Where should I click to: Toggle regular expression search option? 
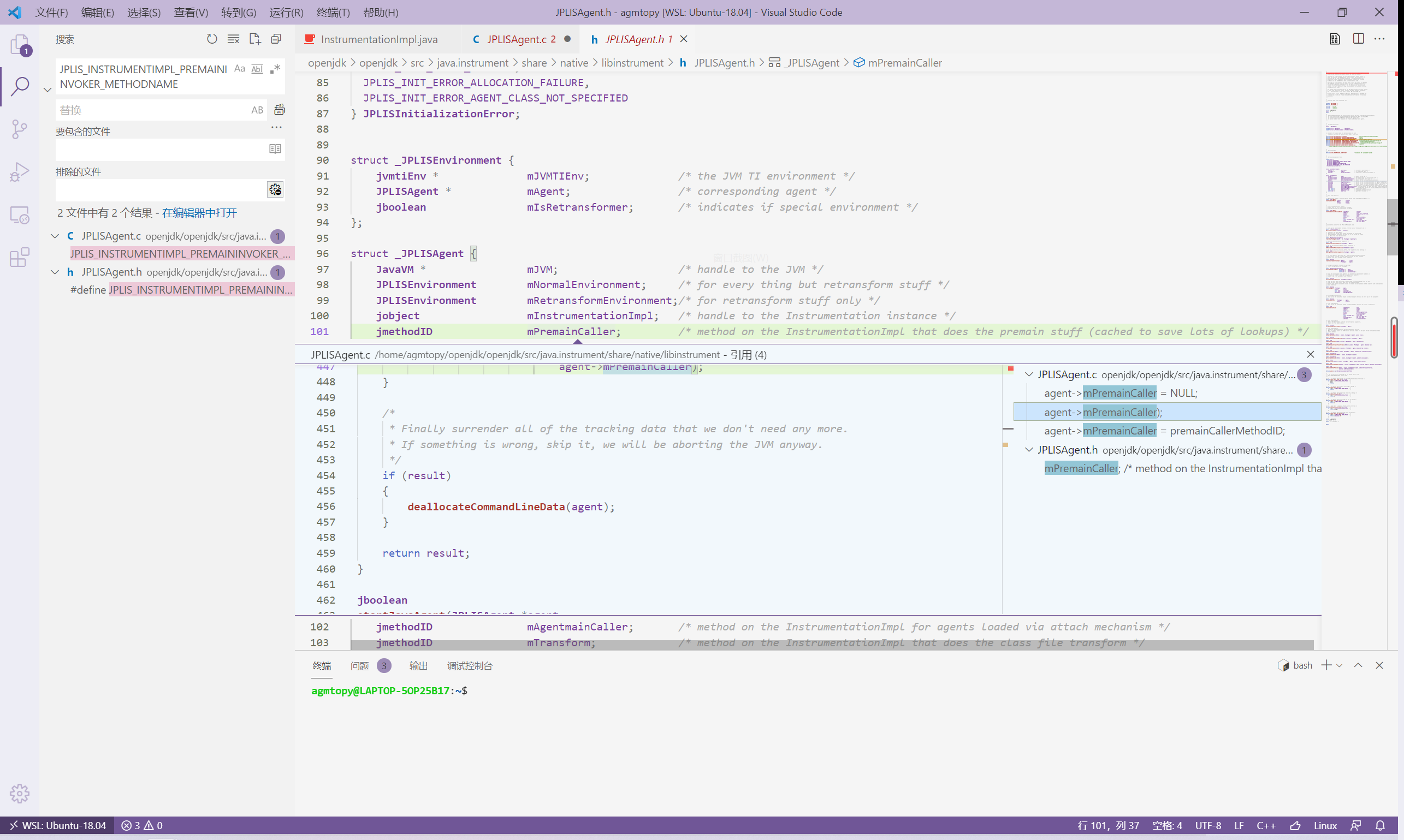(275, 69)
